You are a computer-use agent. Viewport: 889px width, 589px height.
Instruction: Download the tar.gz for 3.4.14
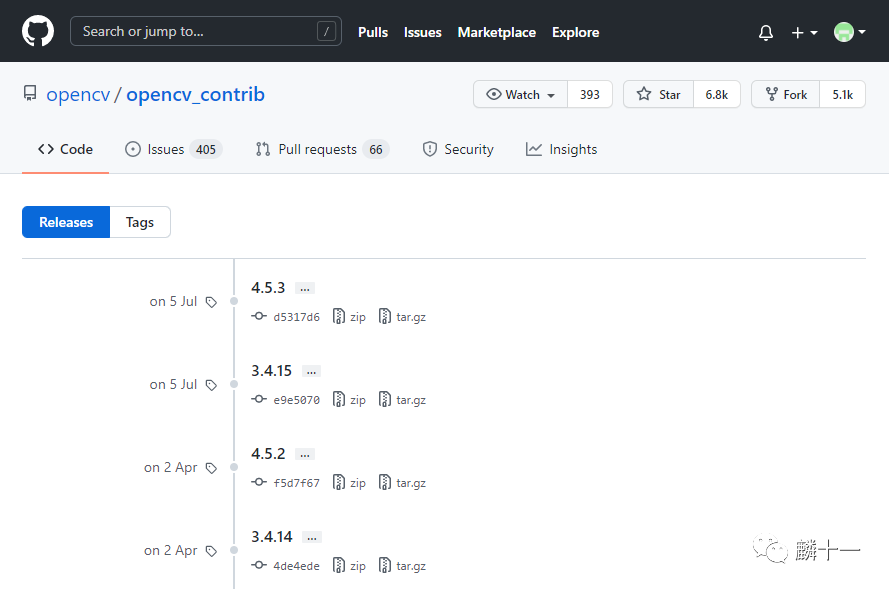(403, 565)
